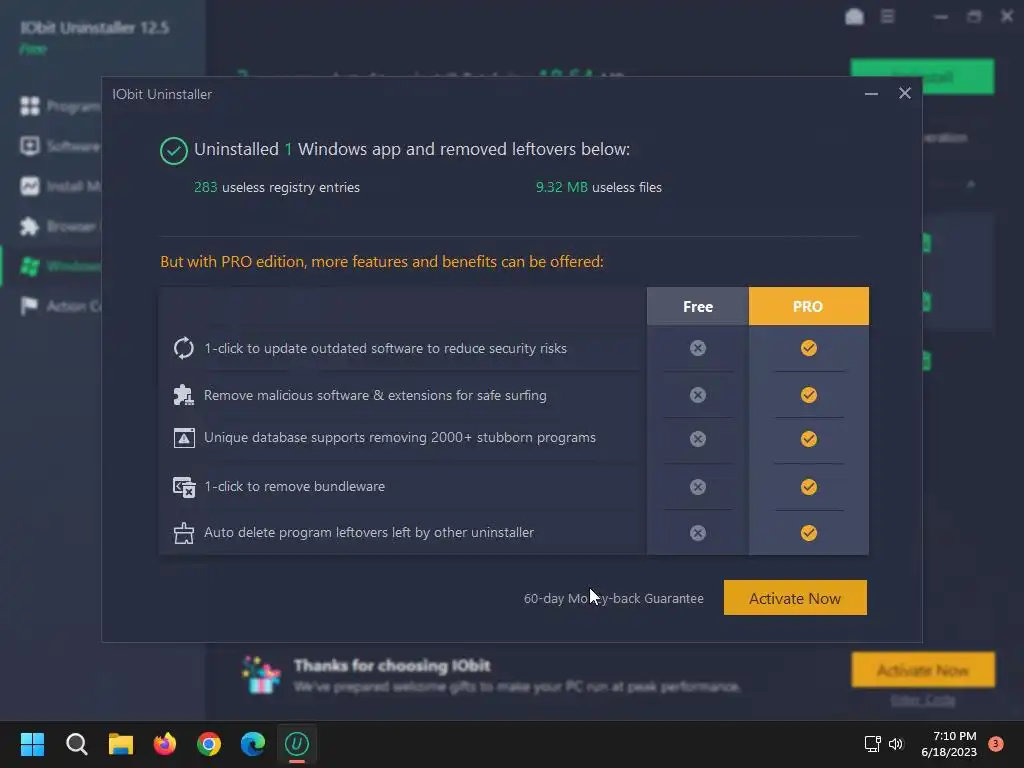Open the taskbar clock showing 7:10 PM
The width and height of the screenshot is (1024, 768).
(949, 744)
